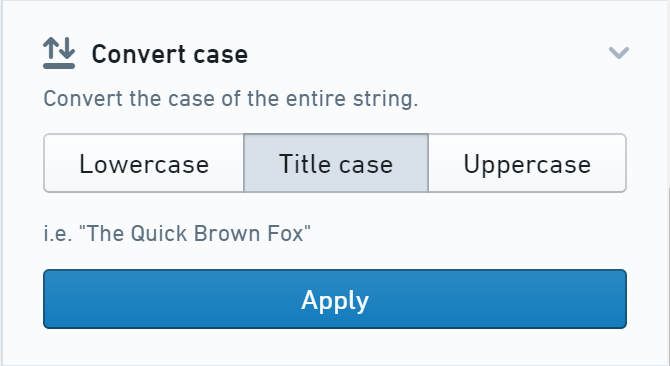
Task: Hit the blue Apply button
Action: pyautogui.click(x=335, y=299)
